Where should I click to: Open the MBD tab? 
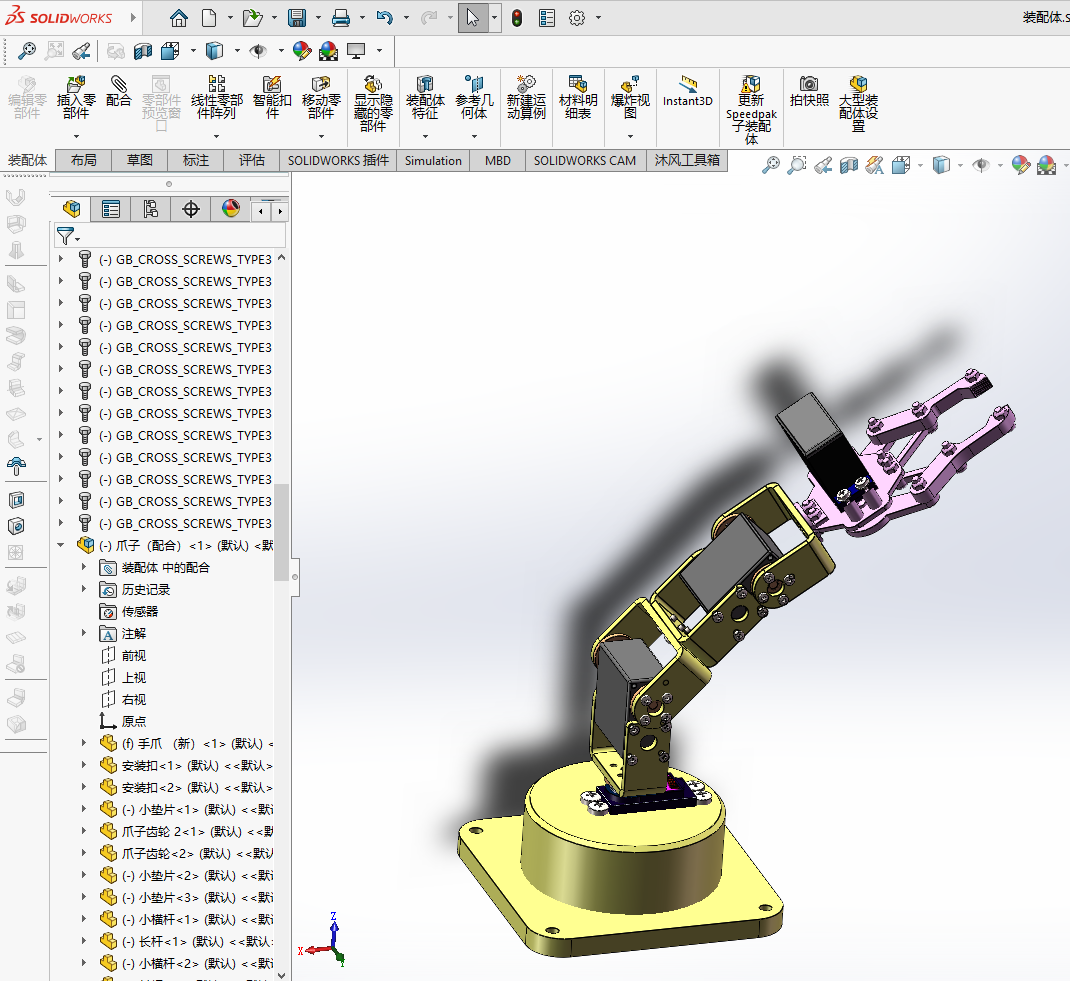point(497,160)
